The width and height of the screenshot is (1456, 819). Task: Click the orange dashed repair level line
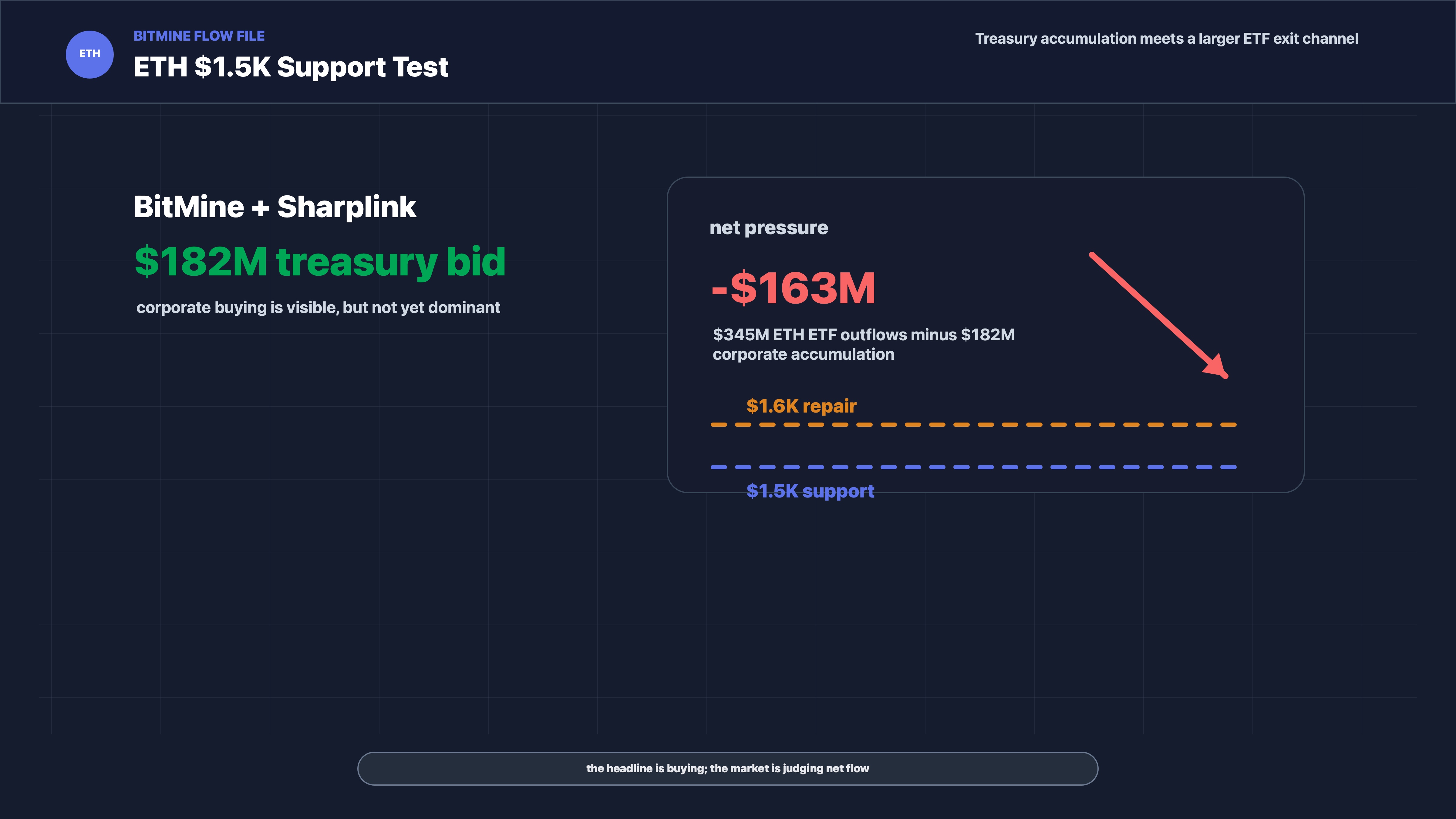[x=973, y=424]
